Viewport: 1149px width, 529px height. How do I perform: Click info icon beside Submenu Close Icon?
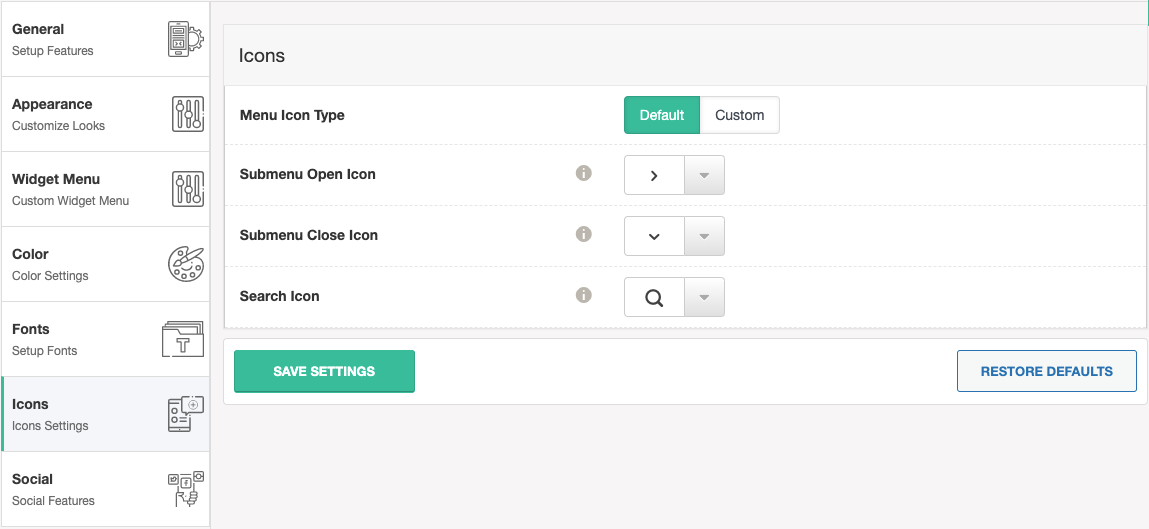[x=583, y=234]
